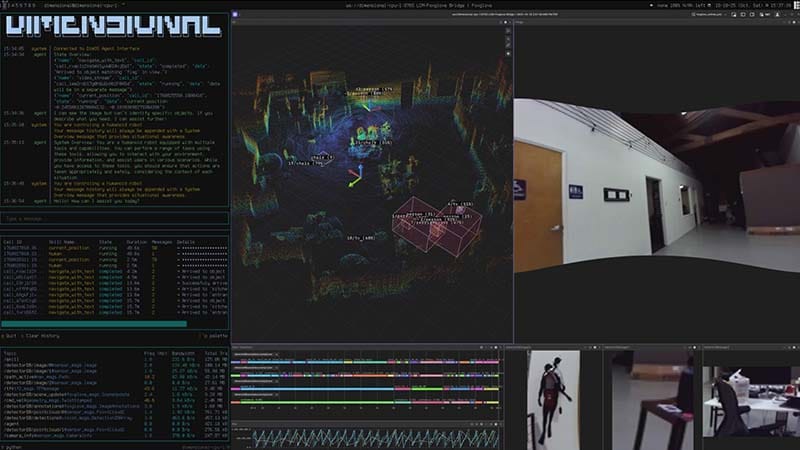The height and width of the screenshot is (450, 800).
Task: Open the command palette shortcut in footer
Action: tap(215, 335)
